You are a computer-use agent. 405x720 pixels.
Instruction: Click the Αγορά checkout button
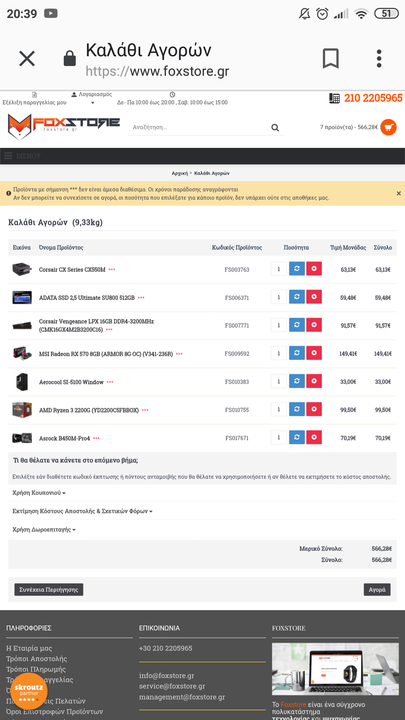[x=377, y=590]
